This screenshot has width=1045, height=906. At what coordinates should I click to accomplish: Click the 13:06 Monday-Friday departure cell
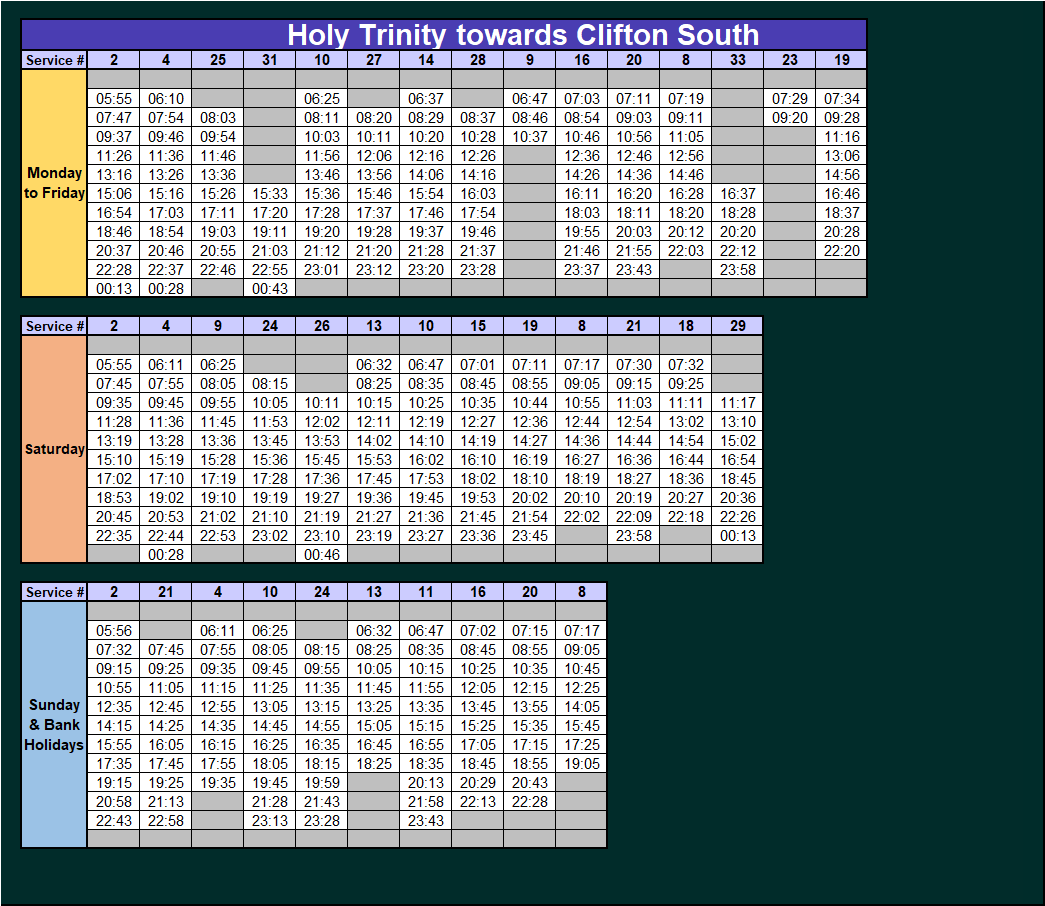(x=842, y=156)
